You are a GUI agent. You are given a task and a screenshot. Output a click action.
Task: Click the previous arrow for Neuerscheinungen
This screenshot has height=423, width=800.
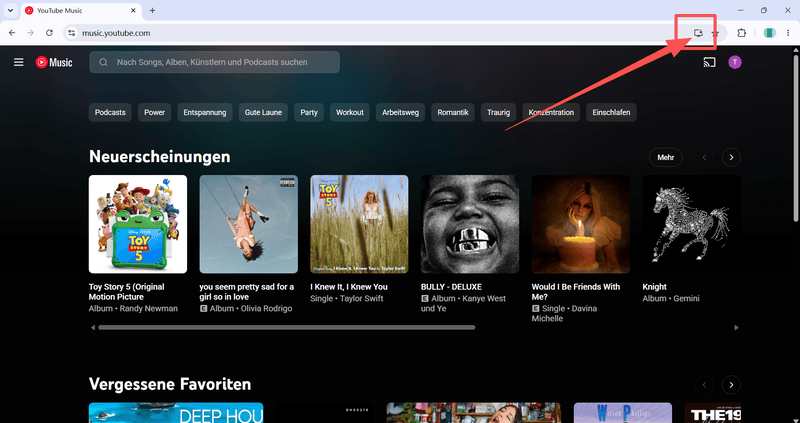[x=705, y=158]
